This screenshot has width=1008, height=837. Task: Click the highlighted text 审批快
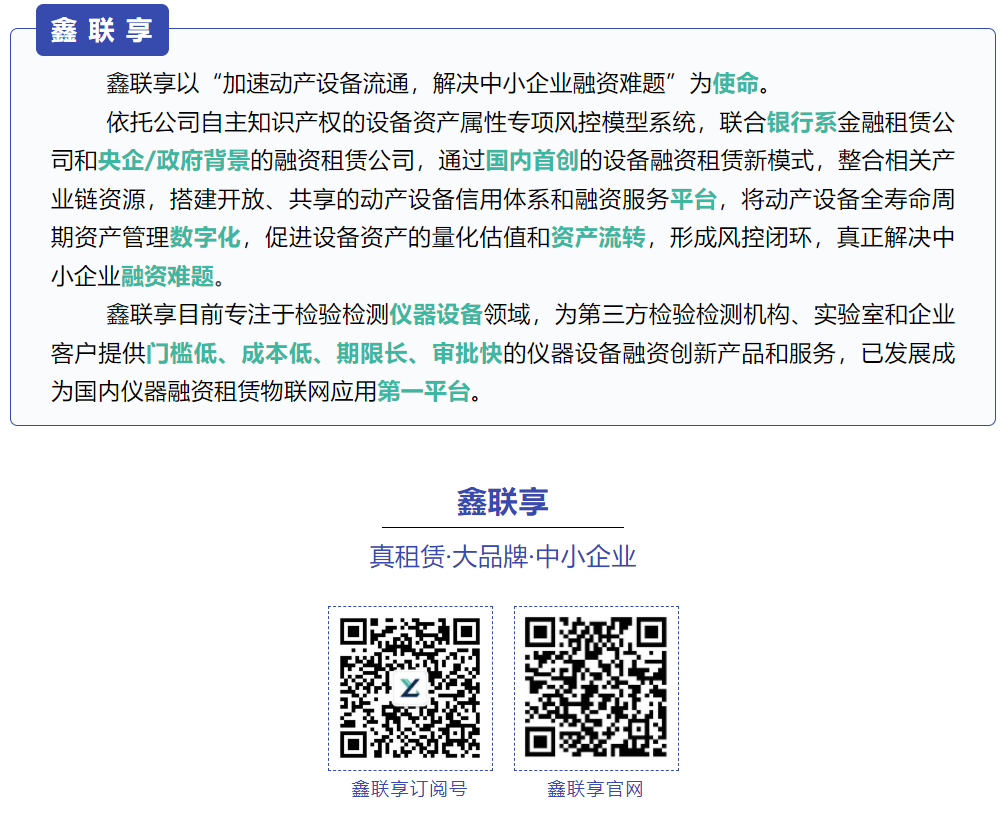point(467,353)
